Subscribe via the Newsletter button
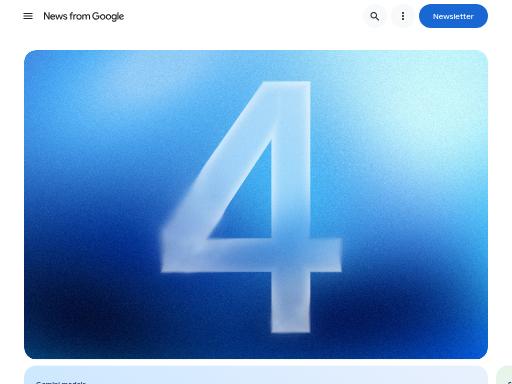512x384 pixels. (x=453, y=16)
